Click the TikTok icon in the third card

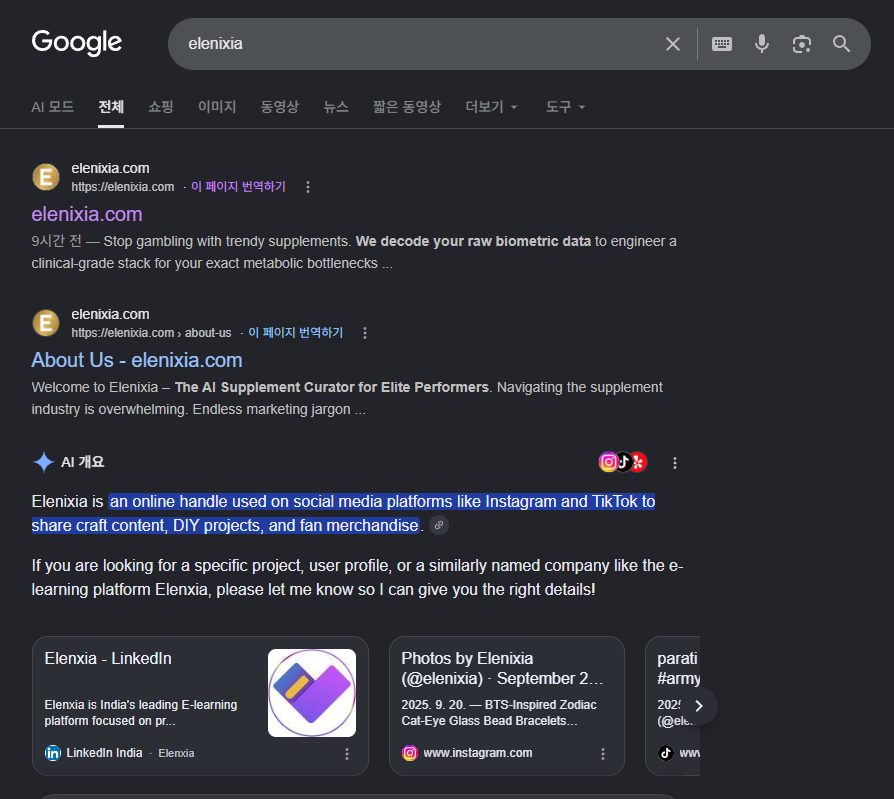click(666, 753)
